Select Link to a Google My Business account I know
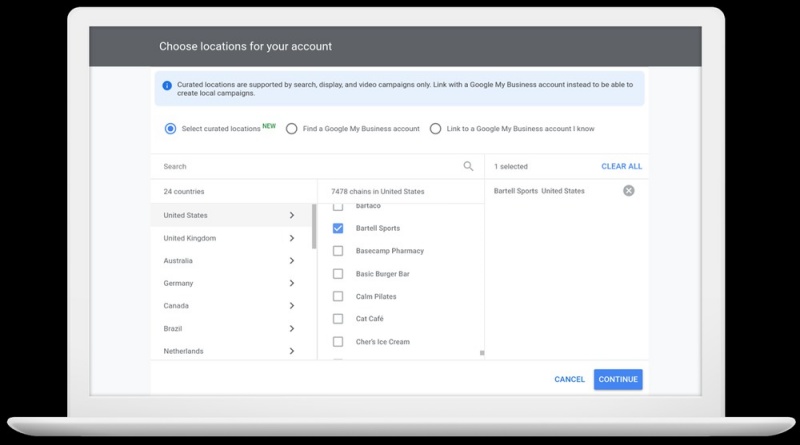Screen dimensions: 800x445 (x=435, y=129)
